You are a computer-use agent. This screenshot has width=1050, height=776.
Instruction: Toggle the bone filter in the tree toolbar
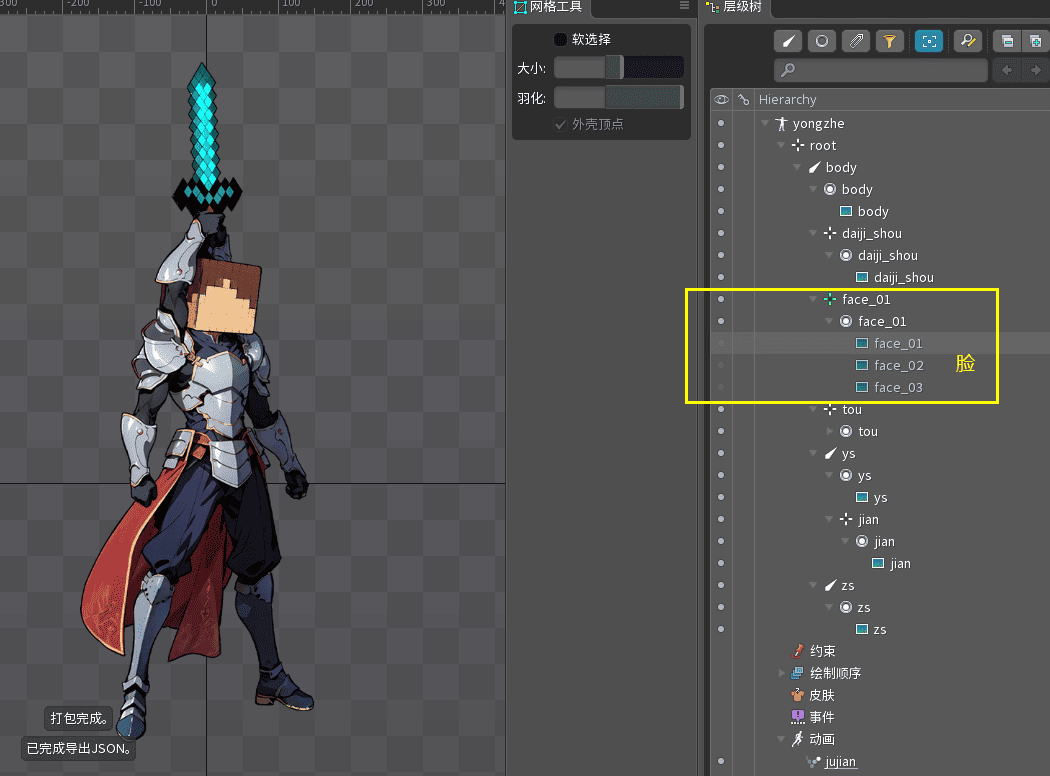(788, 41)
